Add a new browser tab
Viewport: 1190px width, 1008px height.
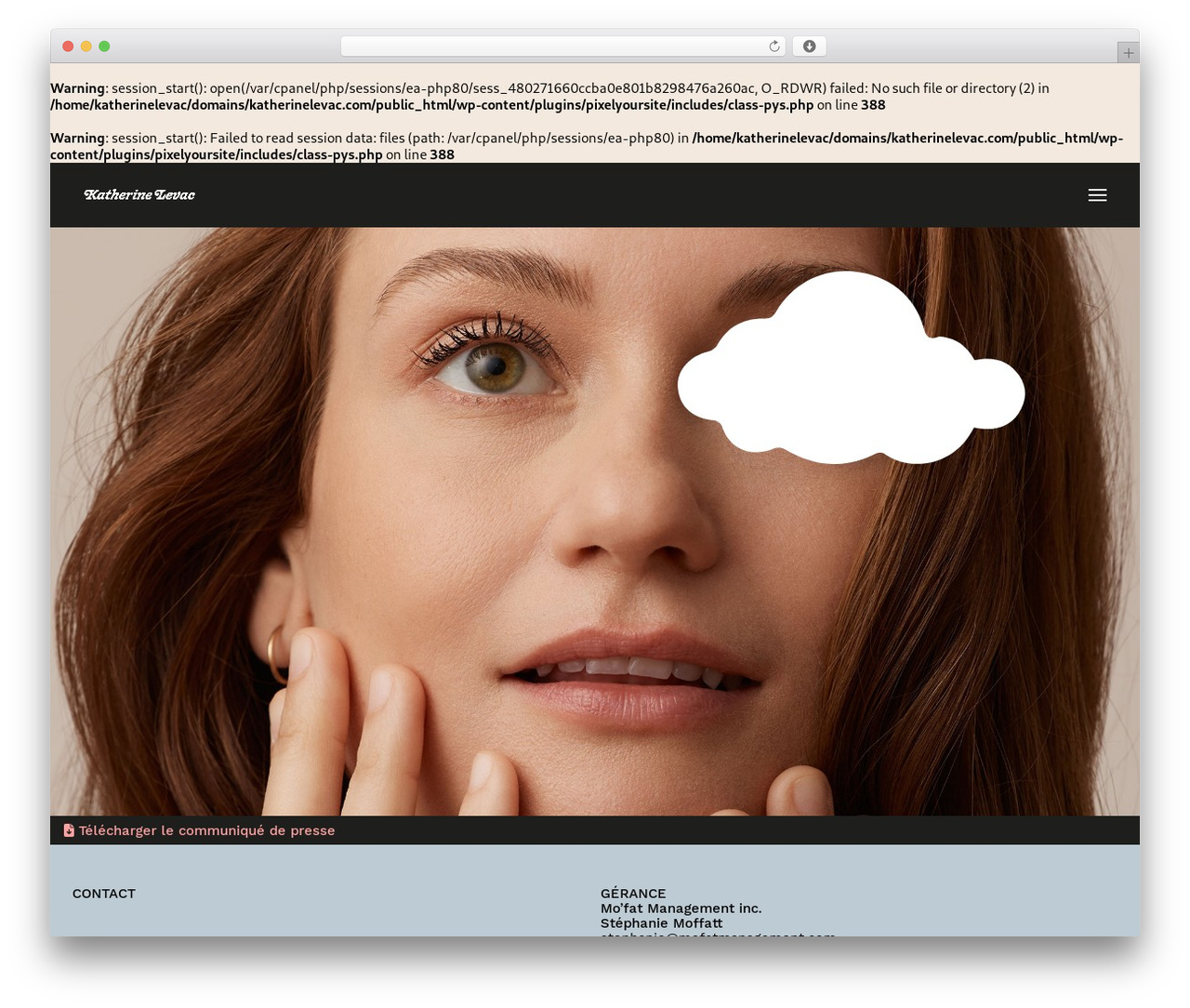[x=1128, y=53]
